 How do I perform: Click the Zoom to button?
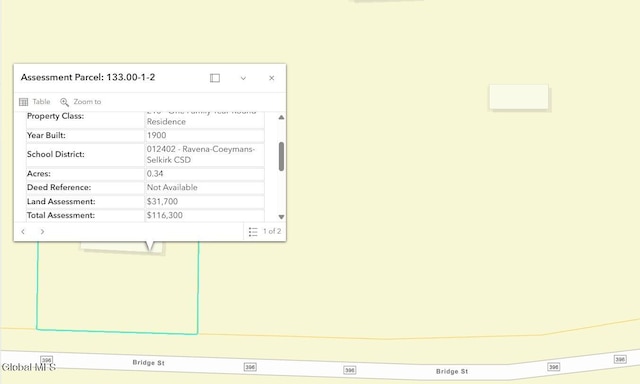[x=81, y=102]
